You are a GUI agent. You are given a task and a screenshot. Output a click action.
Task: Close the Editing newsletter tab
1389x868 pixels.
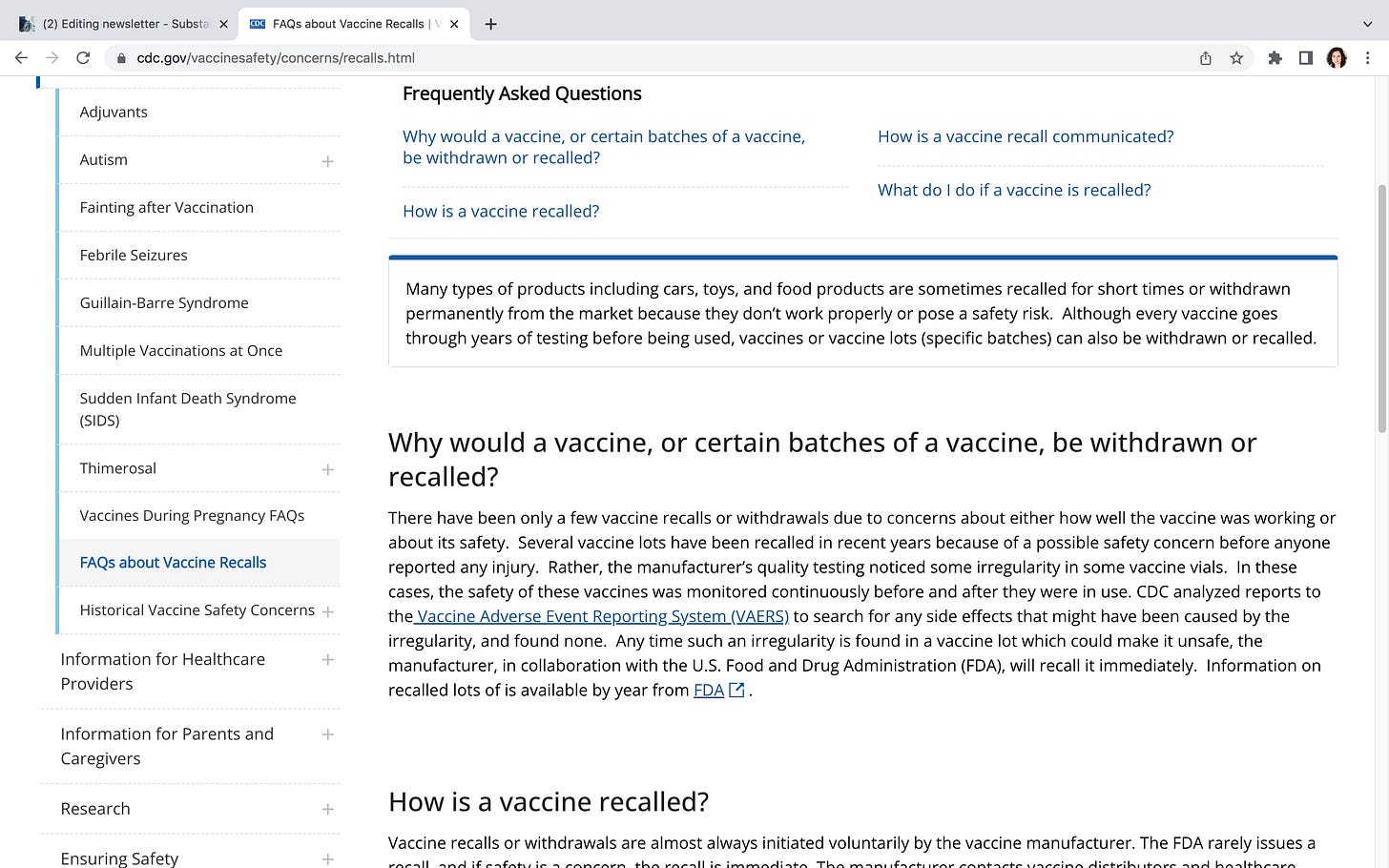pyautogui.click(x=223, y=24)
